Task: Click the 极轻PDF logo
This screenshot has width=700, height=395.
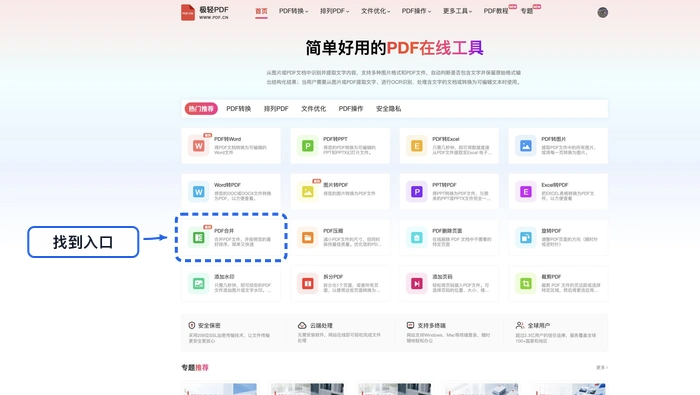Action: point(205,12)
